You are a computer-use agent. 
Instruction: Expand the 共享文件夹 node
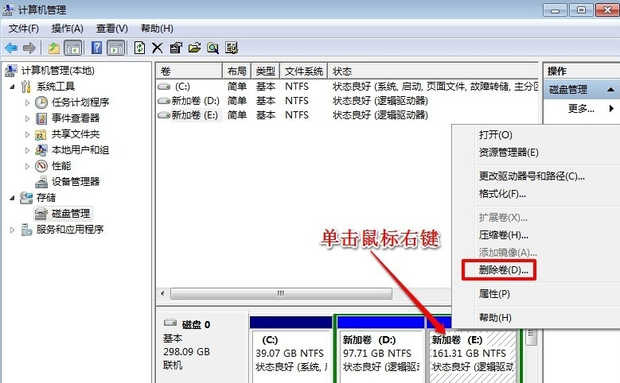(x=27, y=134)
